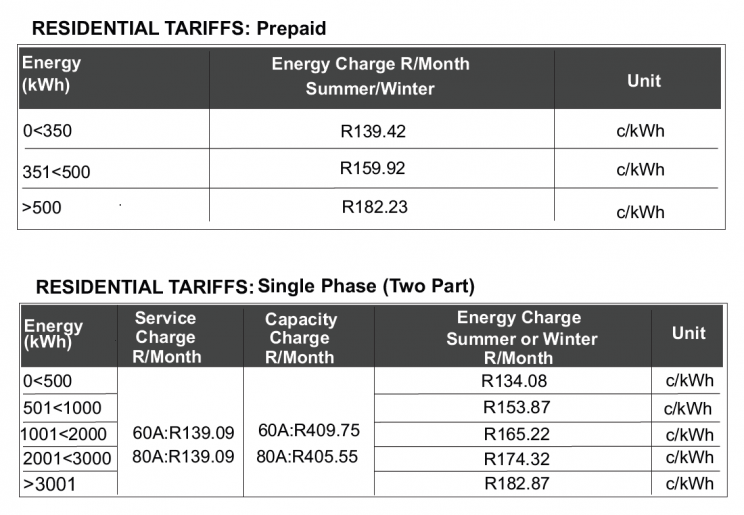Click the R134.08 energy charge value
744x515 pixels.
coord(514,381)
